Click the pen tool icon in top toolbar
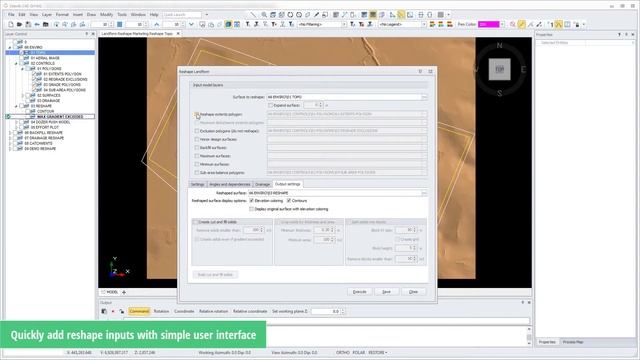Image resolution: width=640 pixels, height=360 pixels. coord(316,15)
